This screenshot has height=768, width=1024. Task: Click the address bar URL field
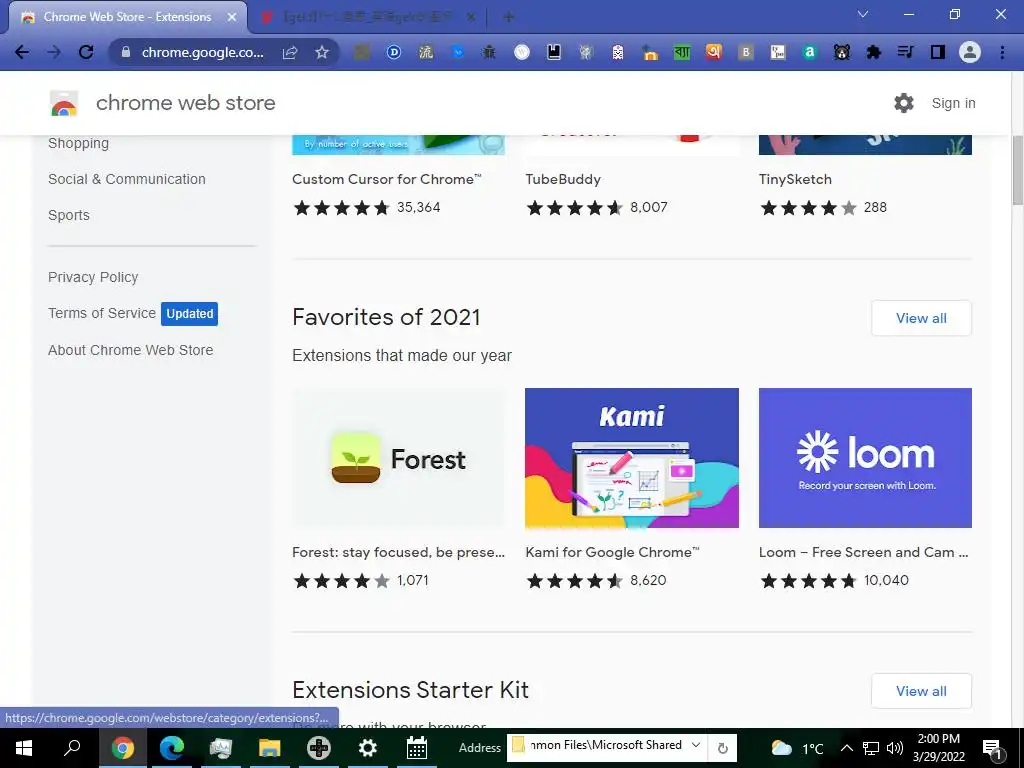(x=203, y=52)
